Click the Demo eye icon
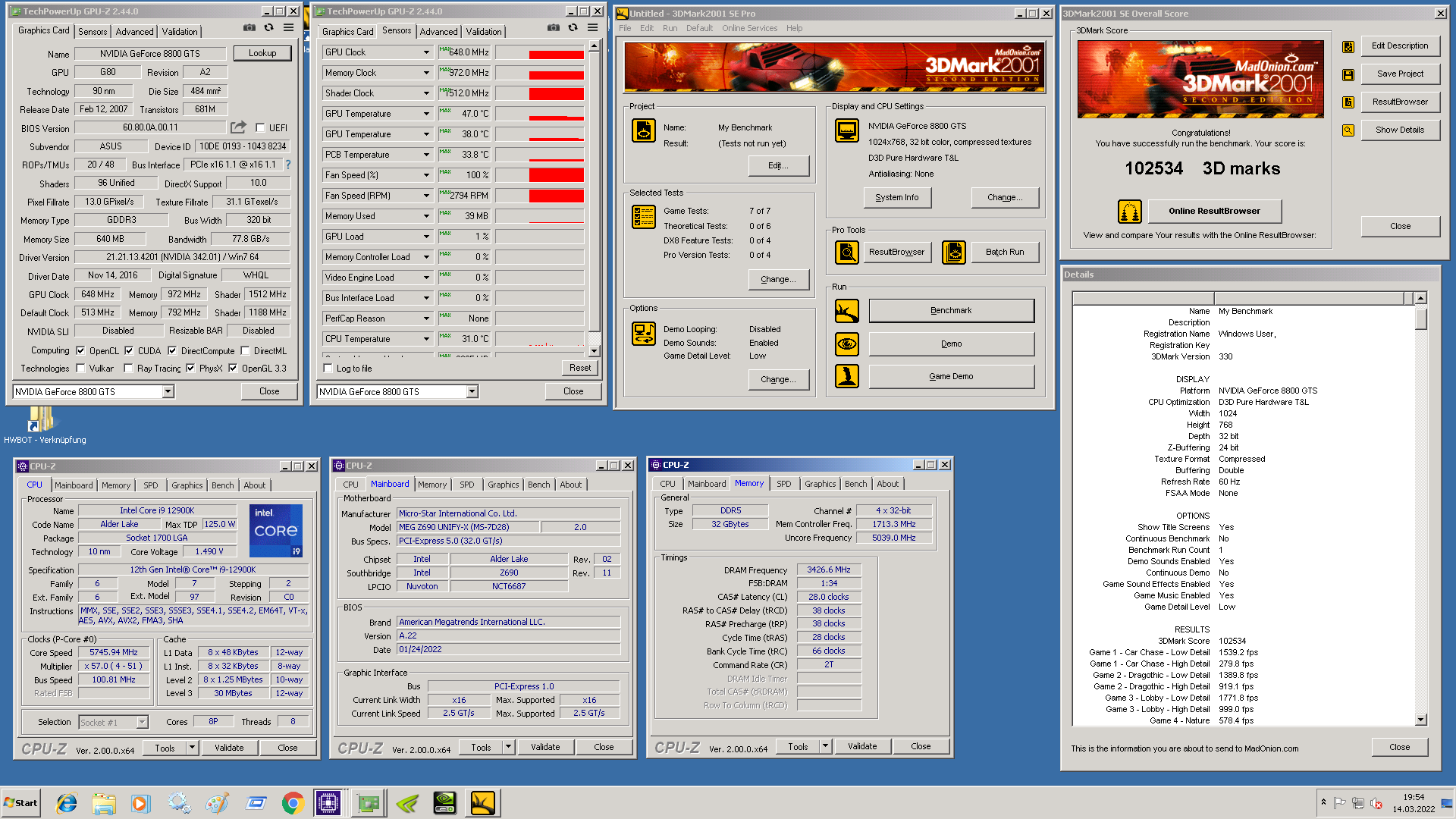 pyautogui.click(x=847, y=344)
